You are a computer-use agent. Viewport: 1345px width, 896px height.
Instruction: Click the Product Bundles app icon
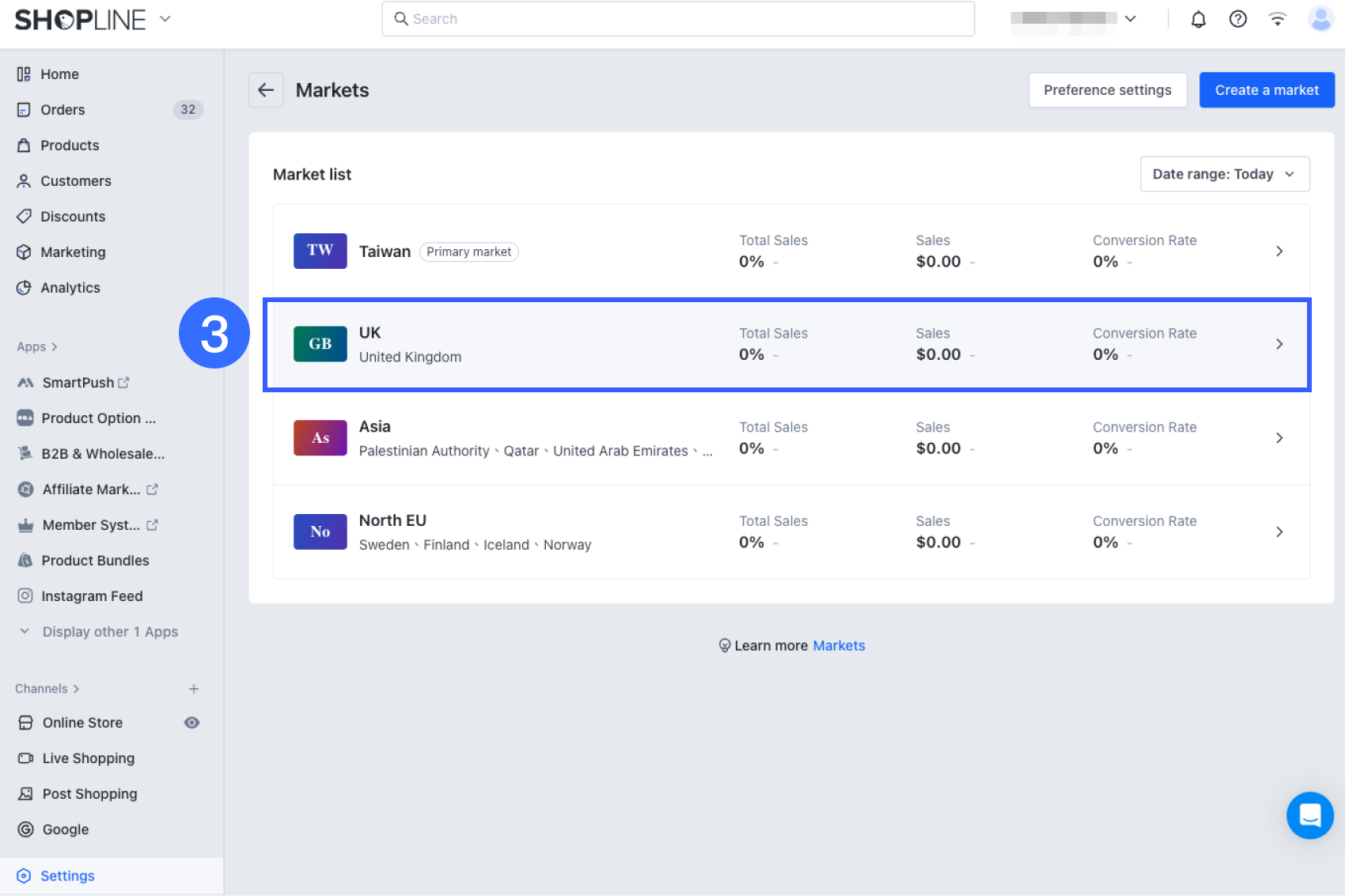coord(25,561)
